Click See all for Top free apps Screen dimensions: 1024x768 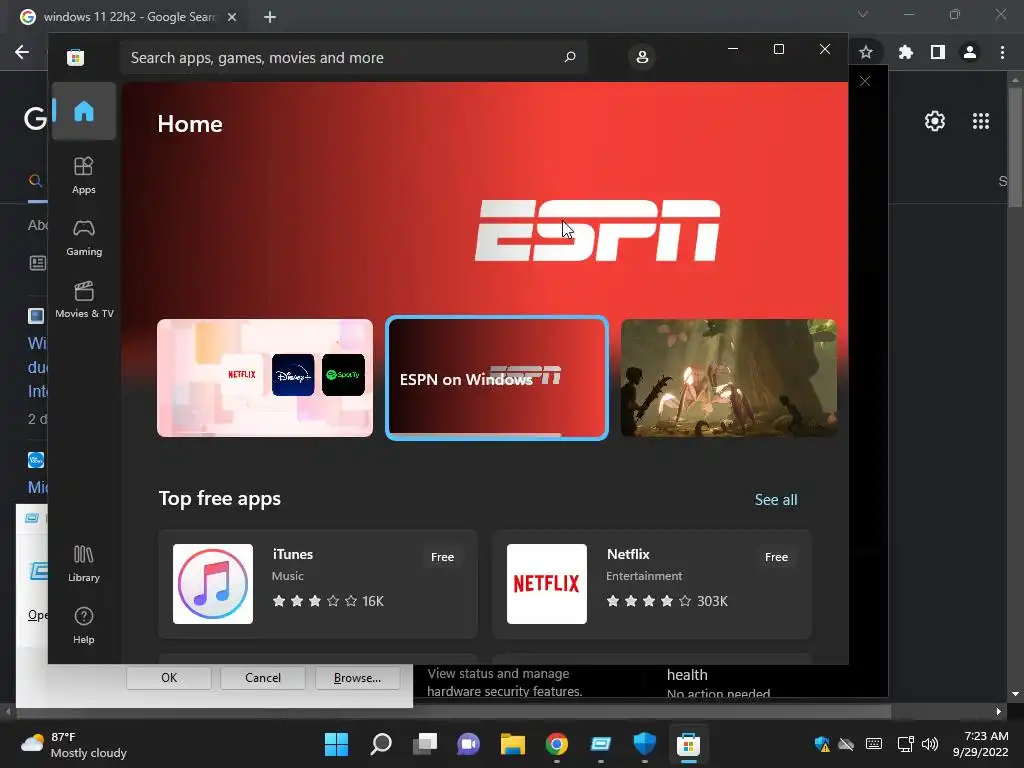tap(776, 500)
